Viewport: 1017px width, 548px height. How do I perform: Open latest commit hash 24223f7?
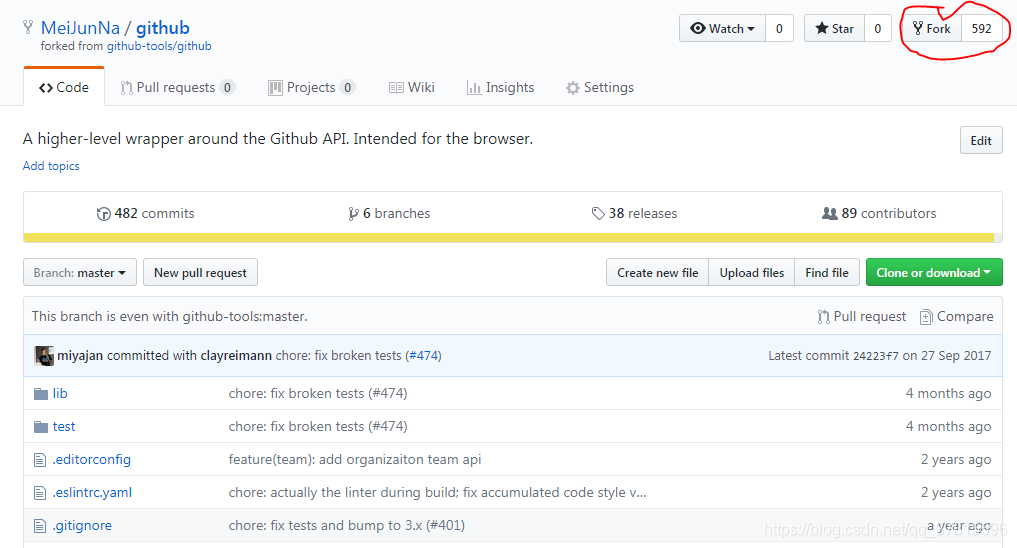pos(876,355)
